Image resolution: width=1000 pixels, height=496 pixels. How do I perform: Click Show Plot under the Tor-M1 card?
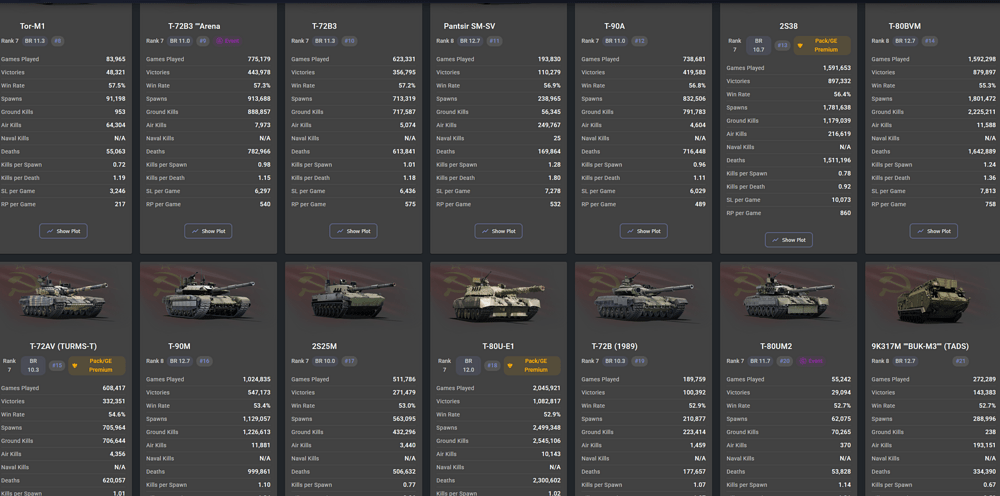63,231
